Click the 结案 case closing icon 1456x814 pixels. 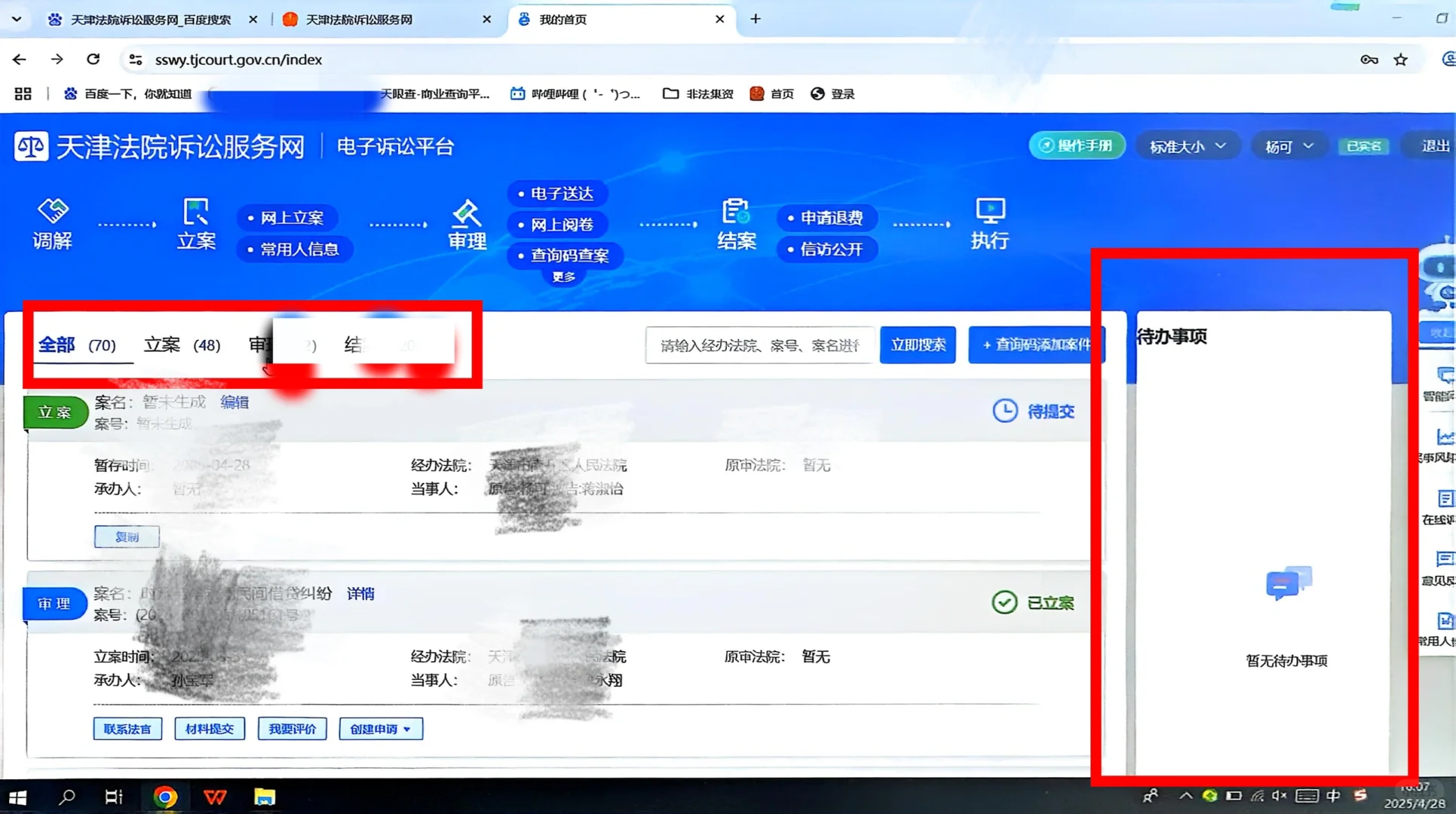(736, 212)
